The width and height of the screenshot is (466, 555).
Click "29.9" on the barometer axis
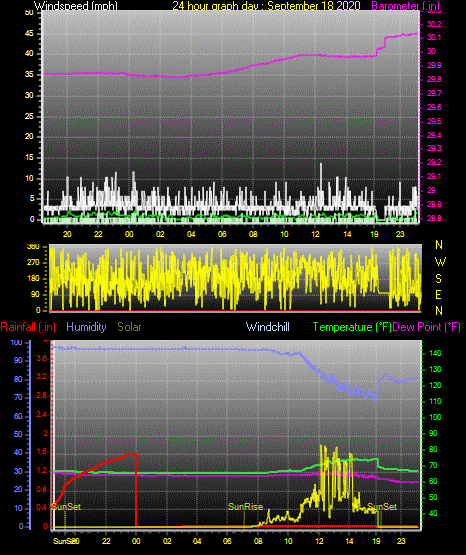[434, 65]
